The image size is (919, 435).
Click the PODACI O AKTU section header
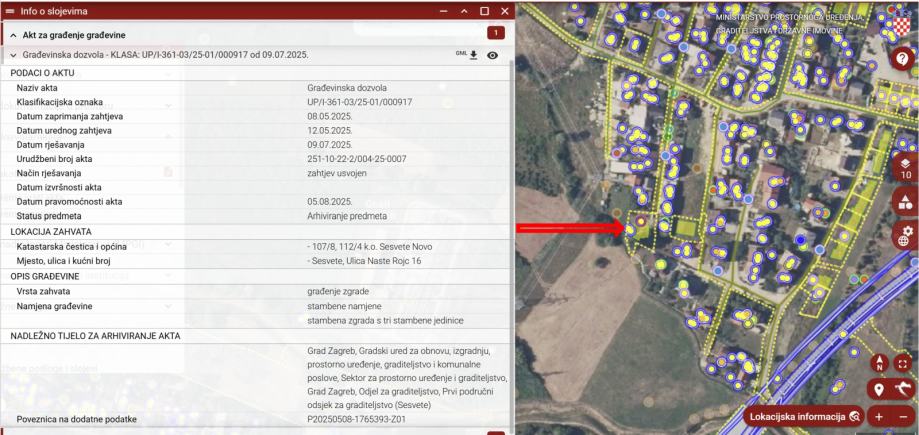[43, 73]
